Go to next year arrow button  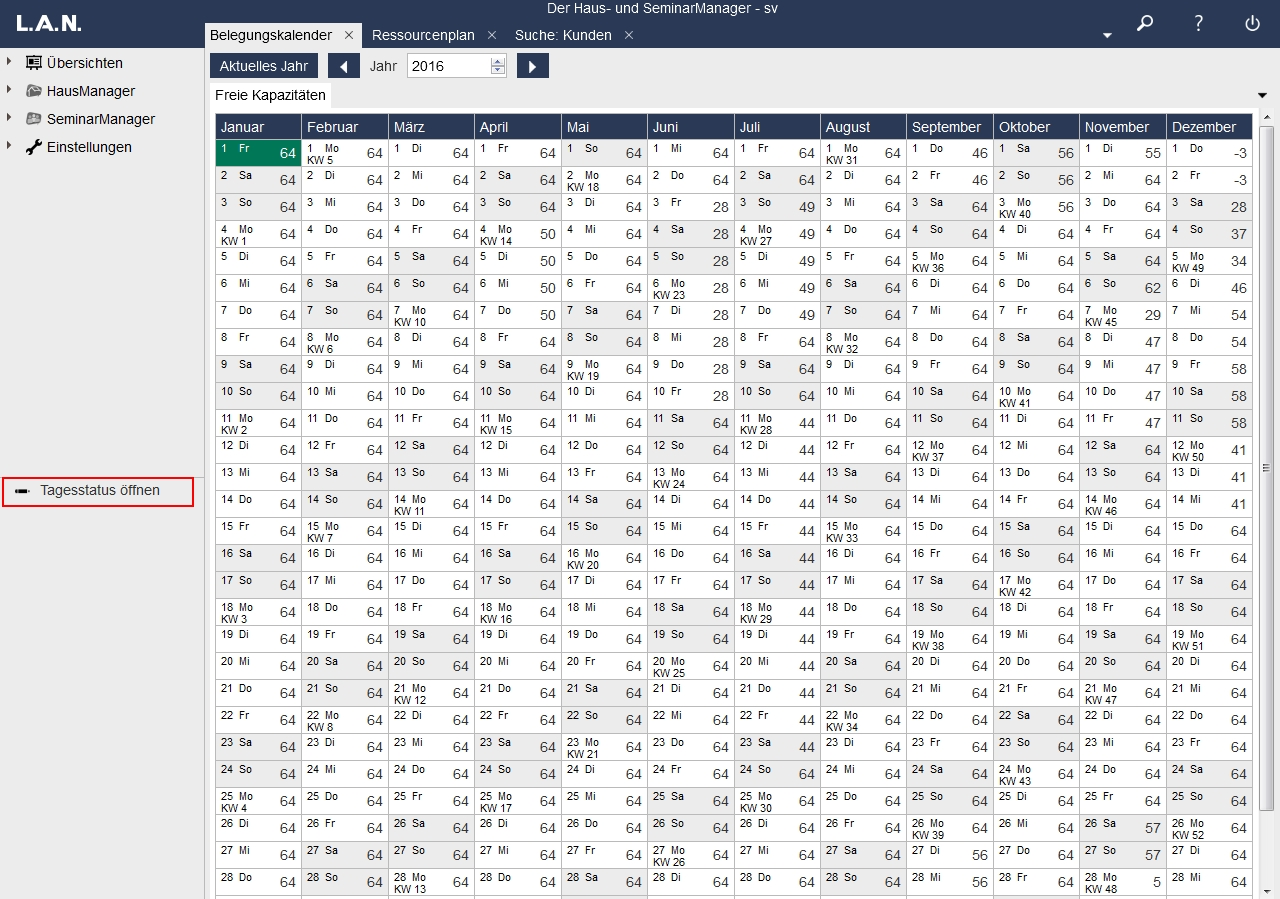[x=532, y=66]
